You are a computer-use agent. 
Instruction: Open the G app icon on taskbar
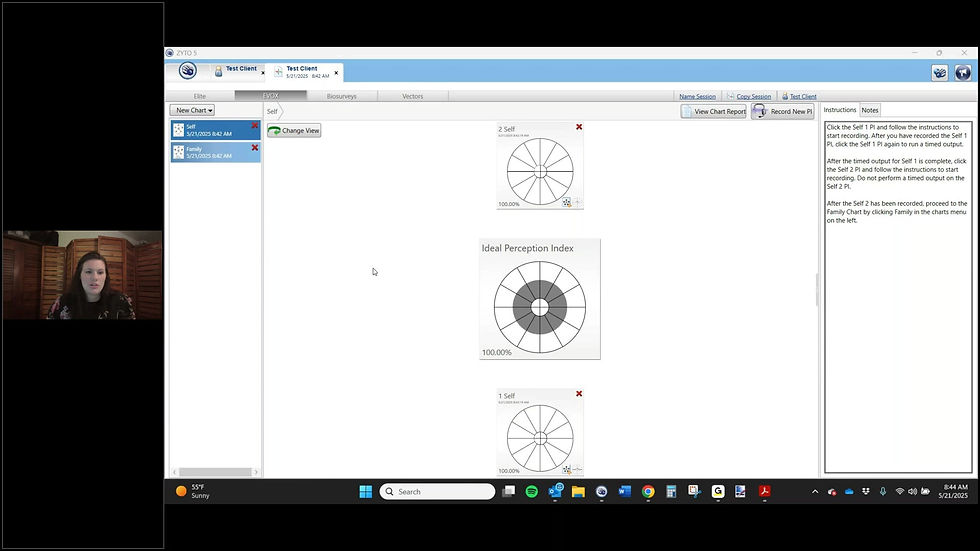point(718,492)
